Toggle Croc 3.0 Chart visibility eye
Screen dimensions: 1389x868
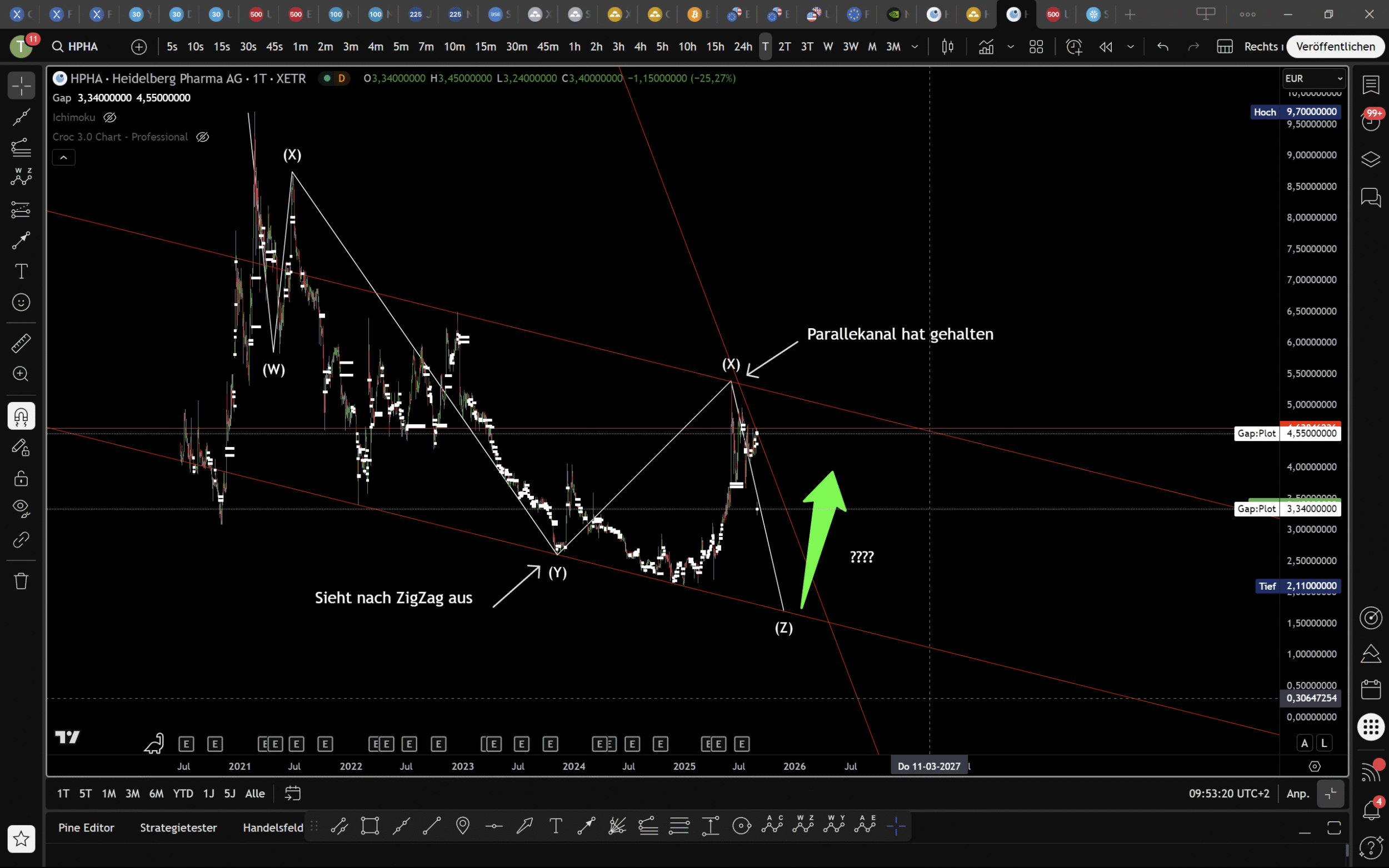(202, 137)
